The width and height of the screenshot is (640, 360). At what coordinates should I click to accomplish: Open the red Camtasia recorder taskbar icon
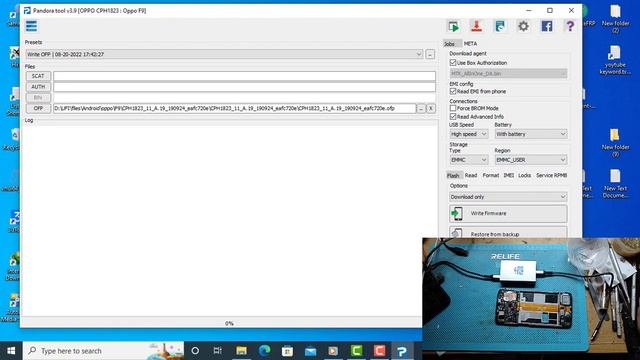point(379,351)
